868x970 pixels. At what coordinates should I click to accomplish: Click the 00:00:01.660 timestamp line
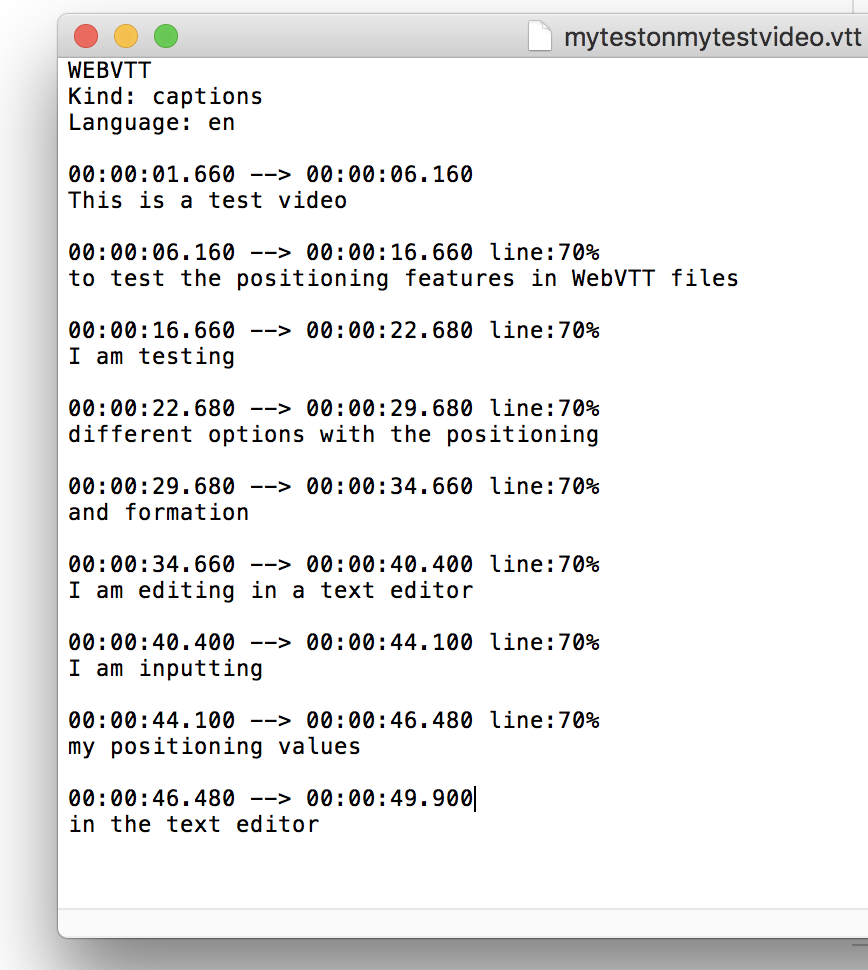click(270, 175)
